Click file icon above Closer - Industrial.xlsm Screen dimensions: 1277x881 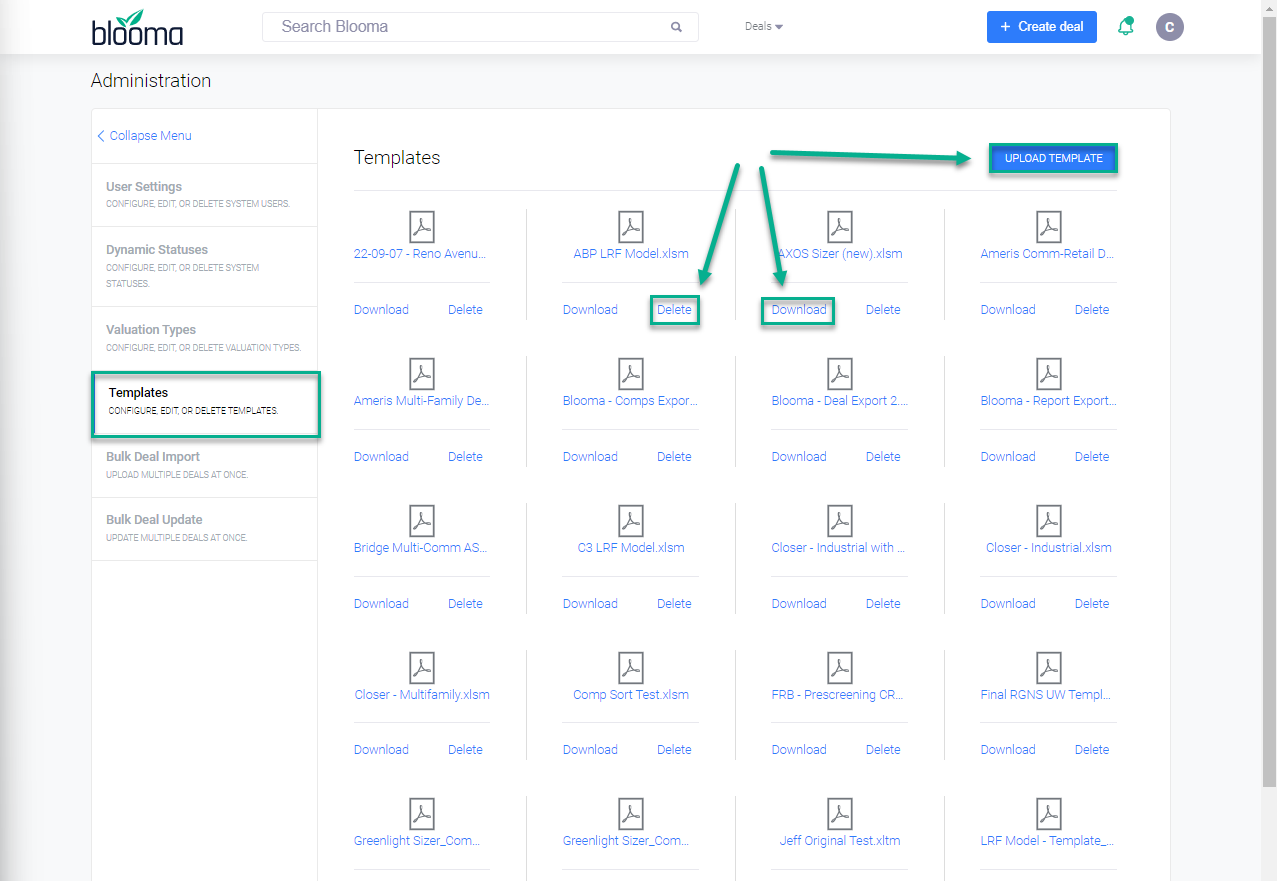[x=1048, y=521]
